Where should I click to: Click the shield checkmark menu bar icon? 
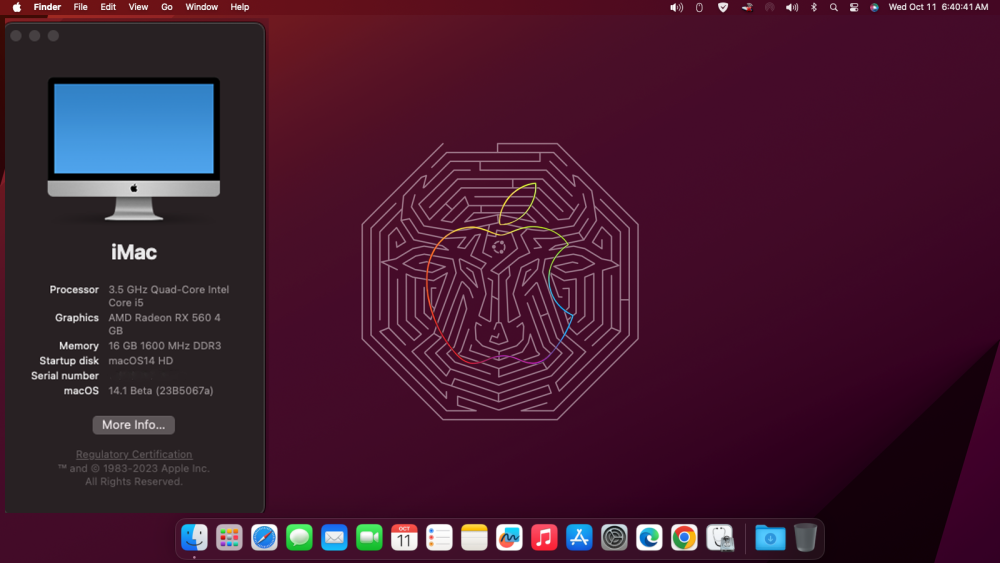[x=723, y=7]
